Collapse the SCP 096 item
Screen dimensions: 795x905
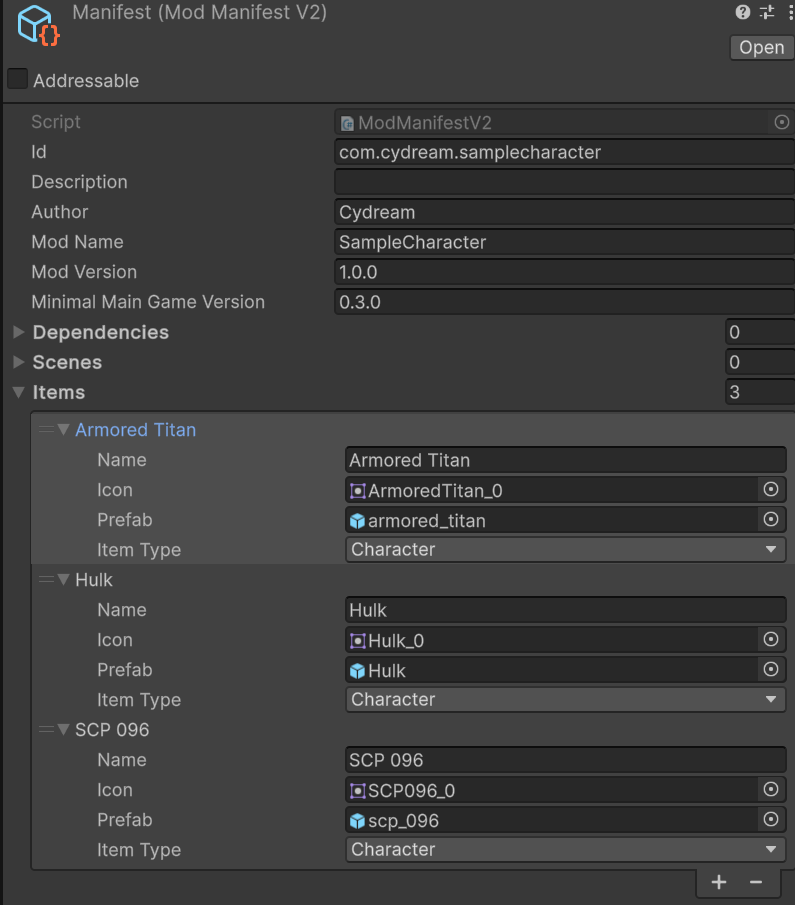pos(64,730)
